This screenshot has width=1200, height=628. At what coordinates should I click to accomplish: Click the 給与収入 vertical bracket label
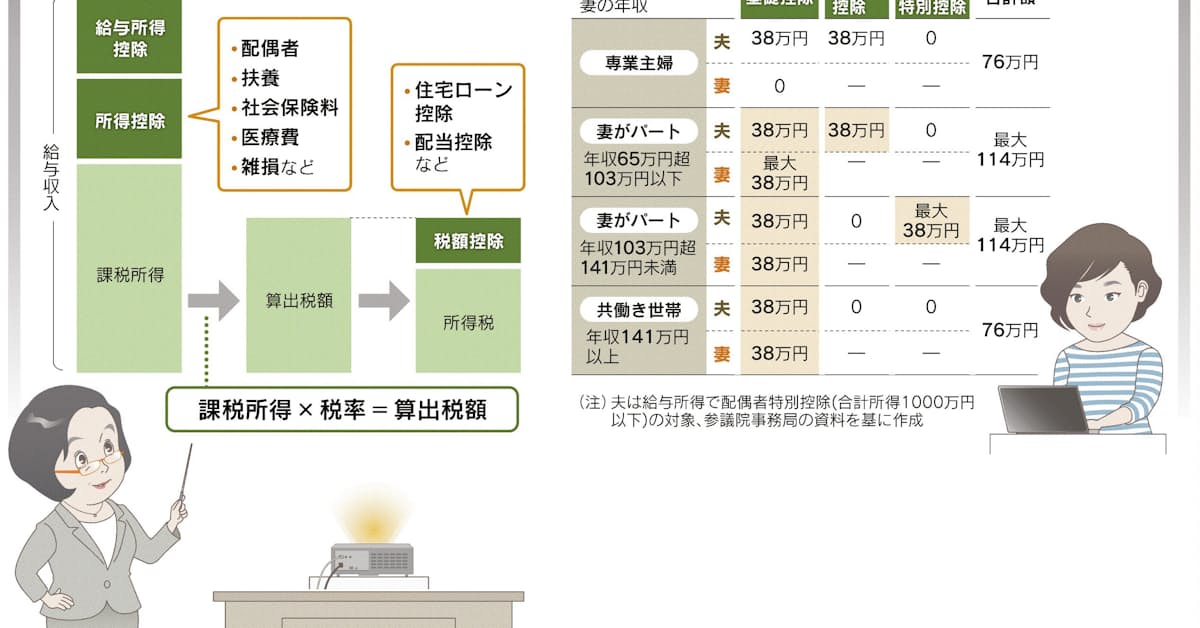[x=52, y=178]
